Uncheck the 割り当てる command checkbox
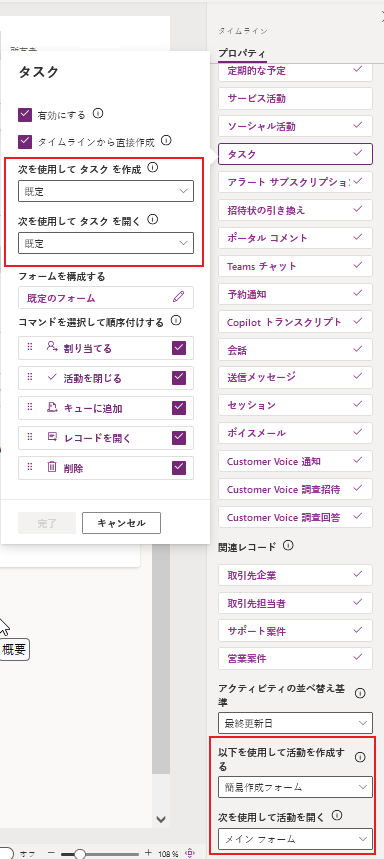 click(x=179, y=348)
